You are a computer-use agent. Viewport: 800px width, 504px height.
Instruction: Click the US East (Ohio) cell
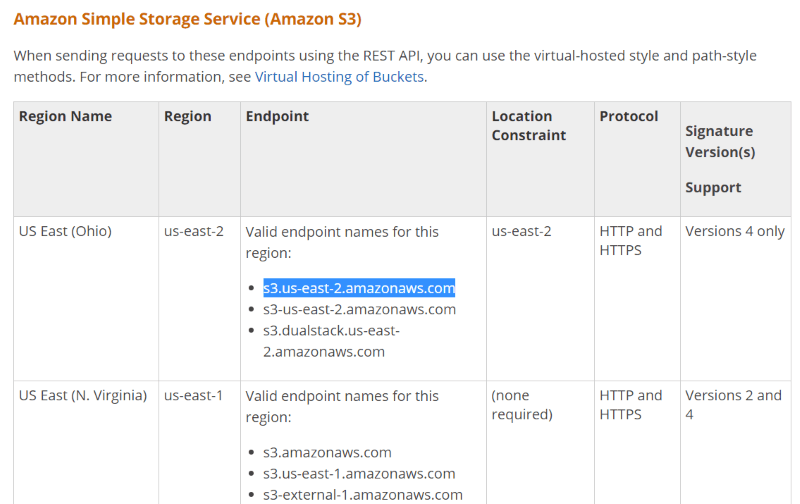65,231
